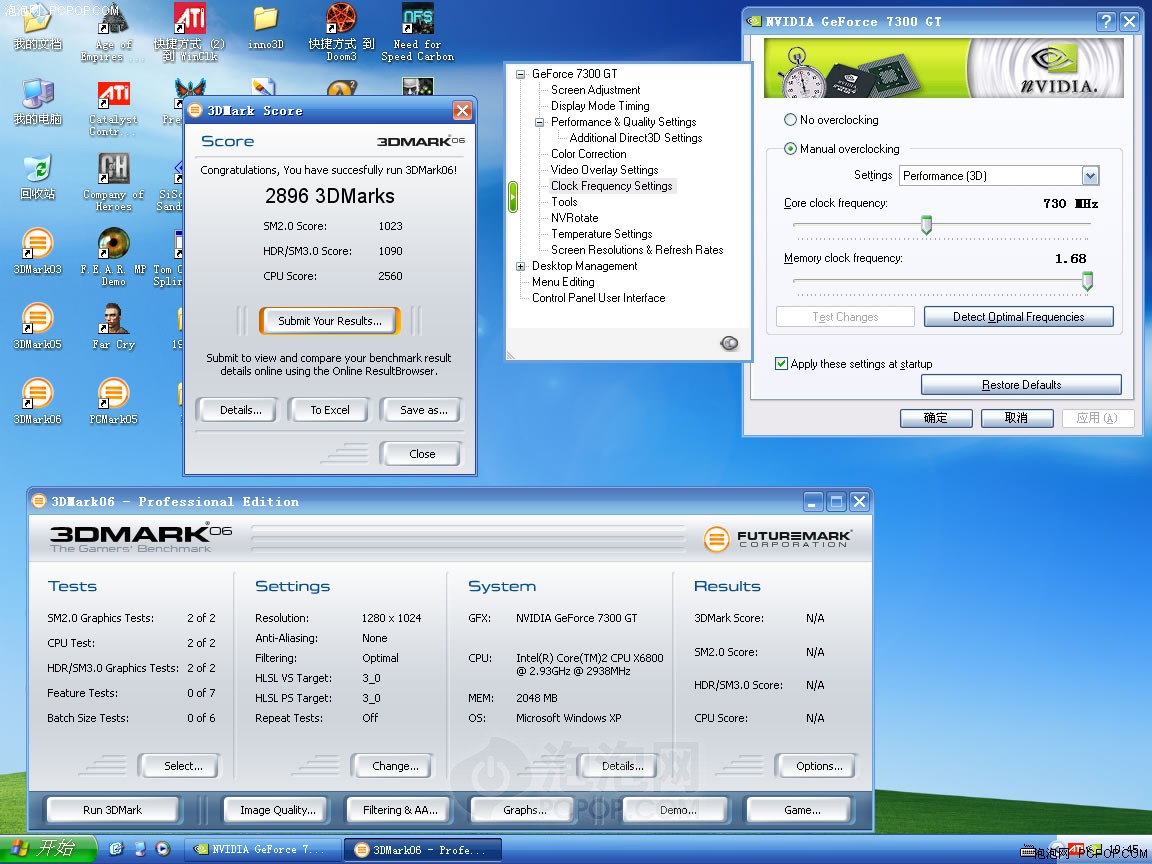Viewport: 1152px width, 864px height.
Task: Launch the 3DMark06 desktop icon
Action: [37, 401]
